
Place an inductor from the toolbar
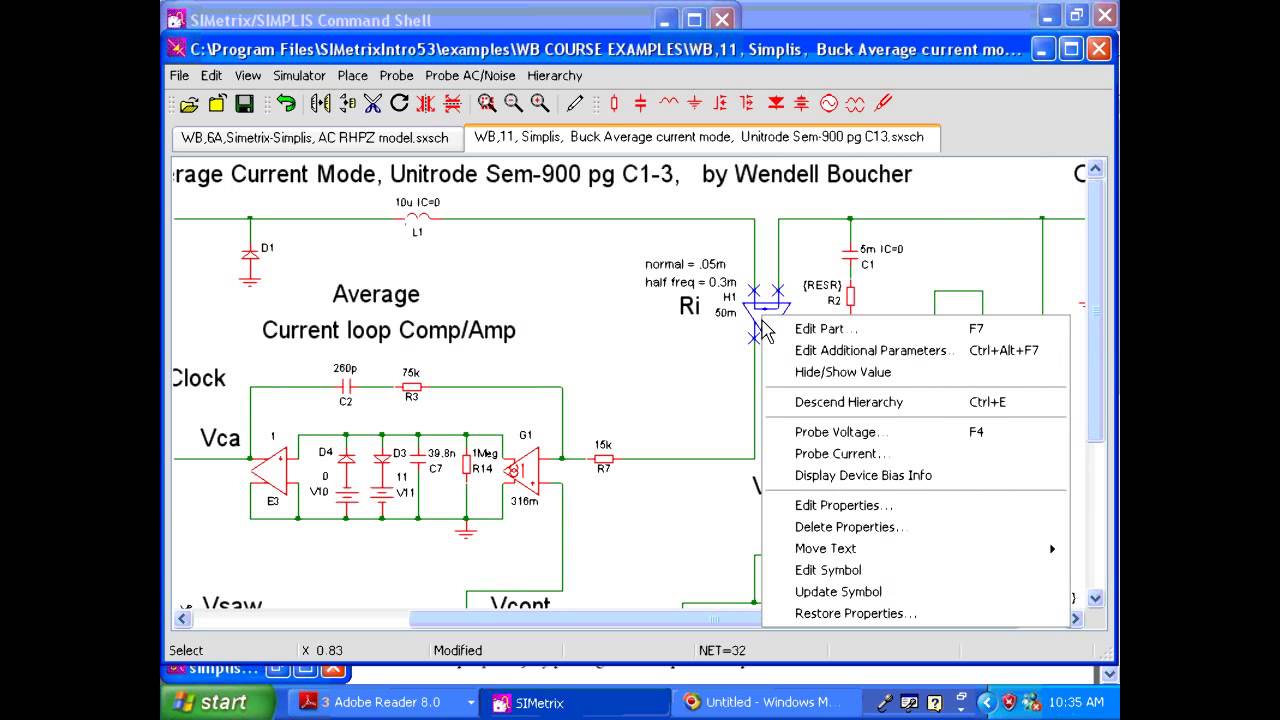[x=668, y=103]
